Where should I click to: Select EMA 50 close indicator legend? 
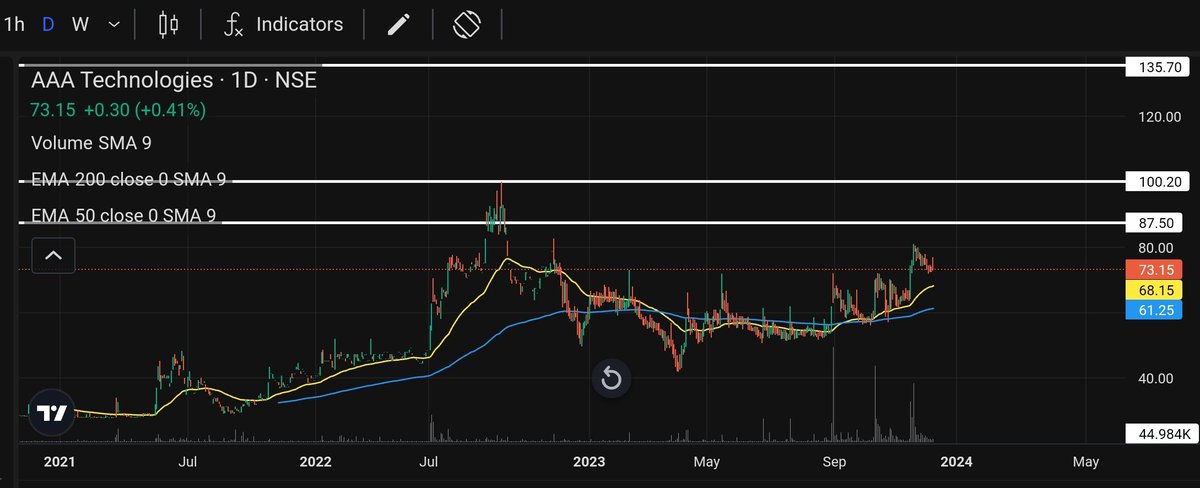(x=123, y=215)
